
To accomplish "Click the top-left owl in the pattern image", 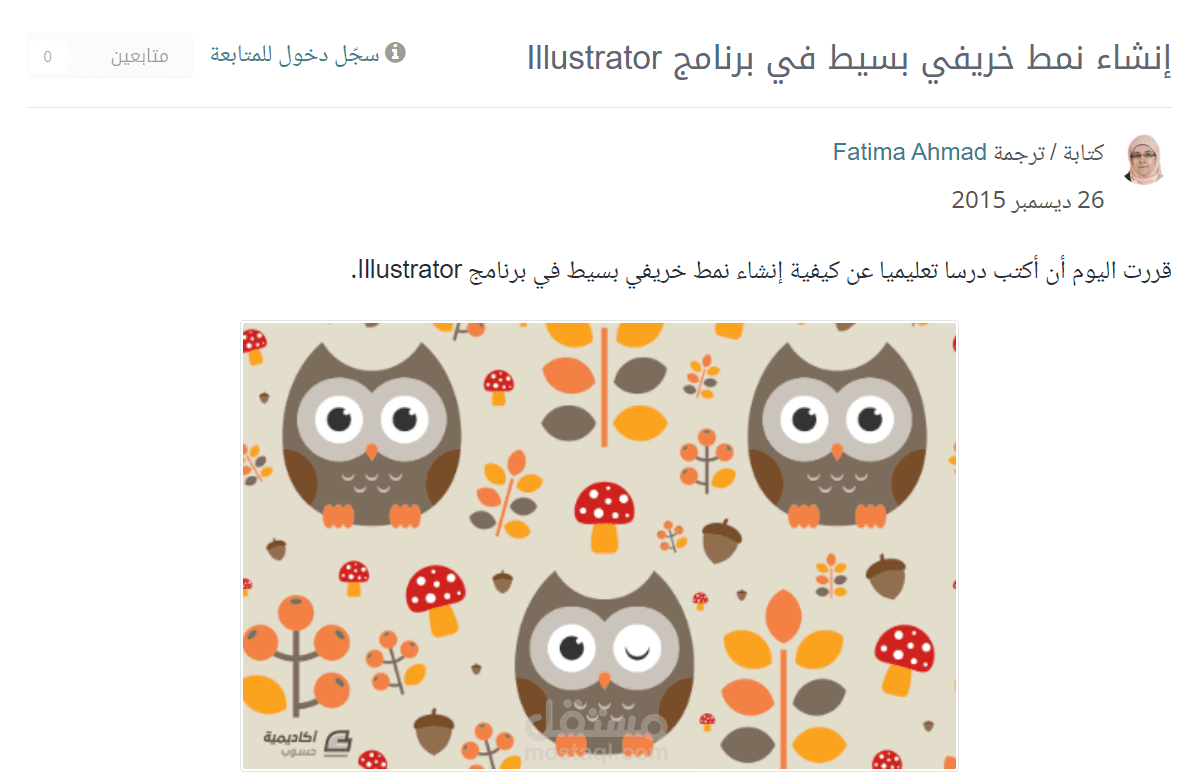I will click(x=371, y=435).
